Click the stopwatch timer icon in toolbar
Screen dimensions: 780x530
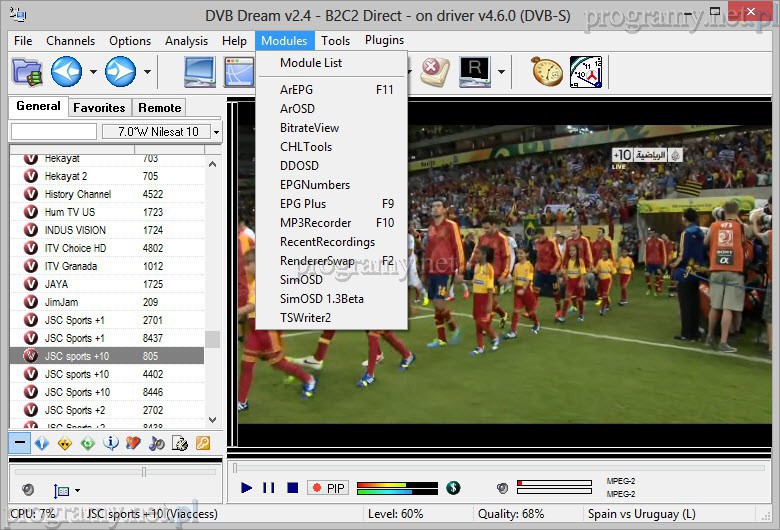coord(547,72)
